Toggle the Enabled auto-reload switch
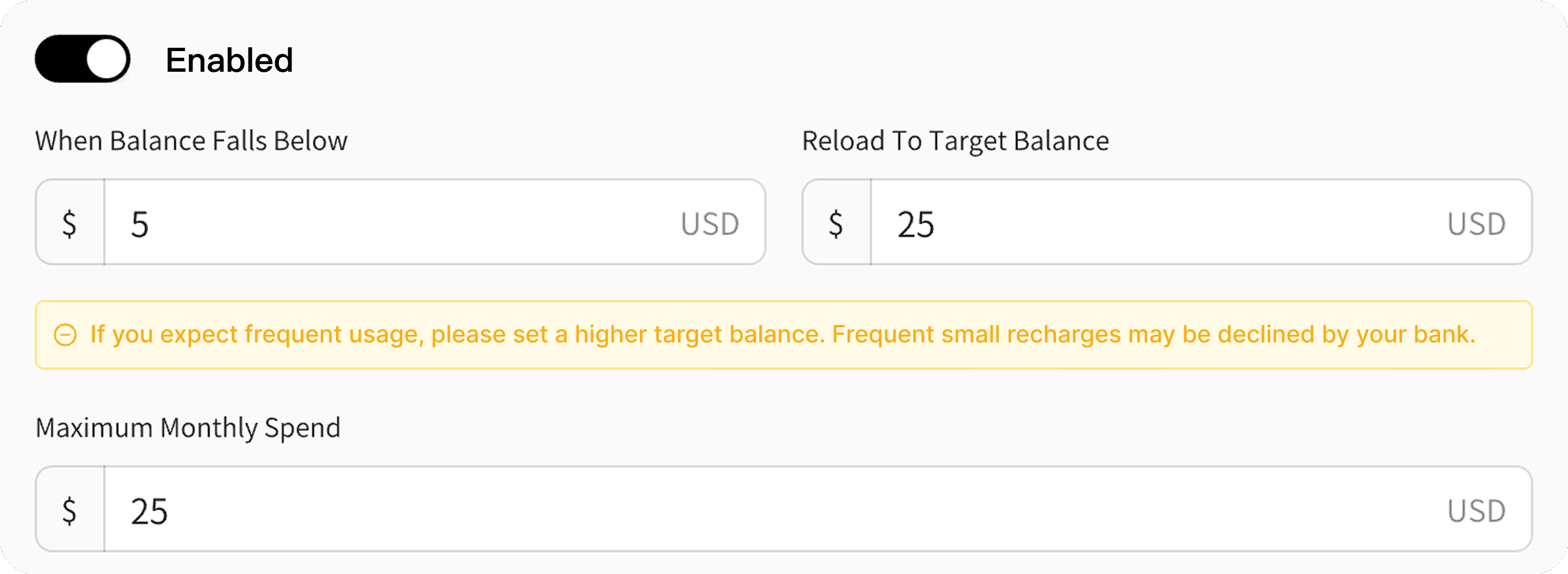This screenshot has height=574, width=1568. click(82, 59)
